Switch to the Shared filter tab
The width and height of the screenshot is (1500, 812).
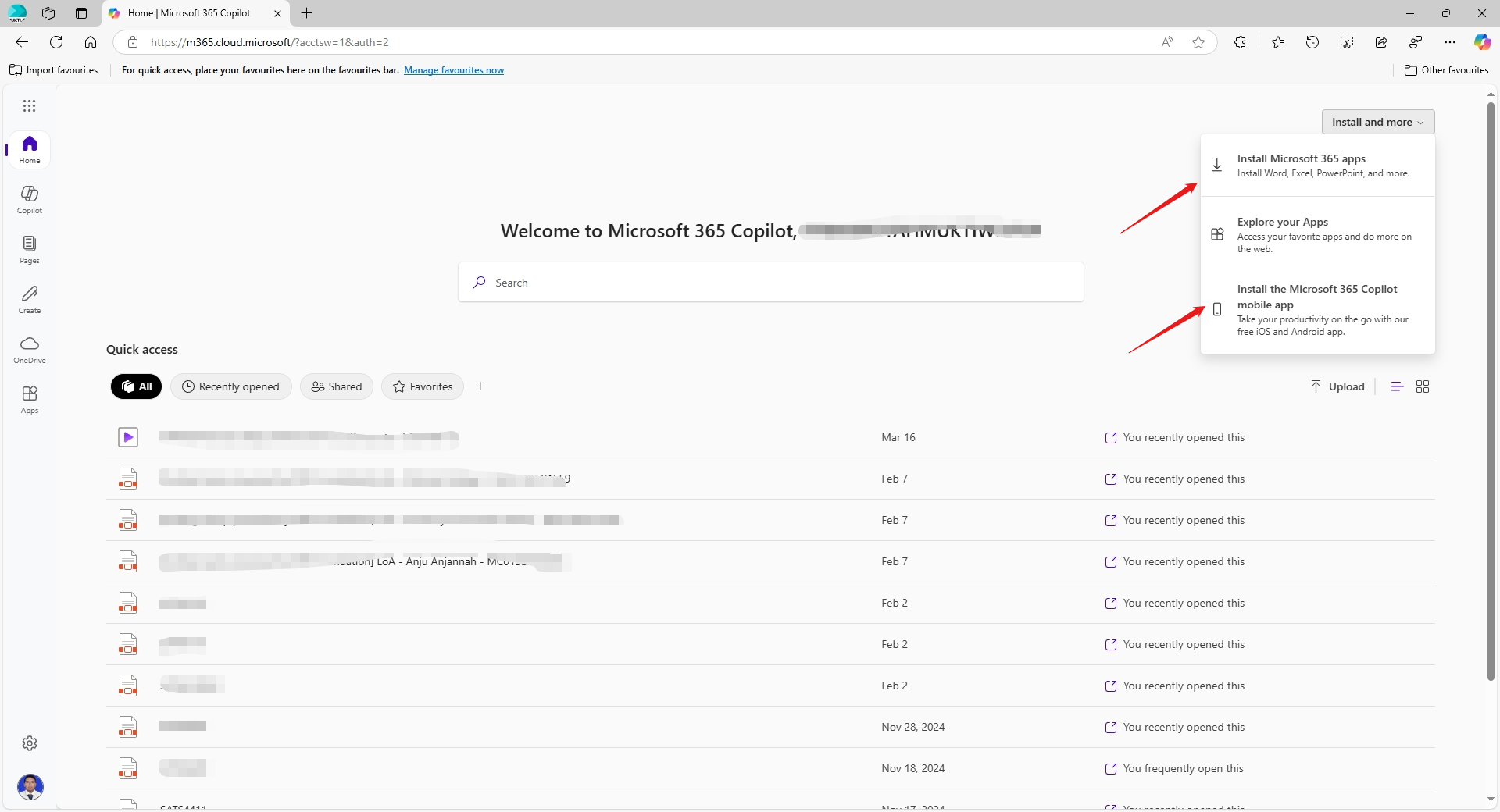(336, 386)
